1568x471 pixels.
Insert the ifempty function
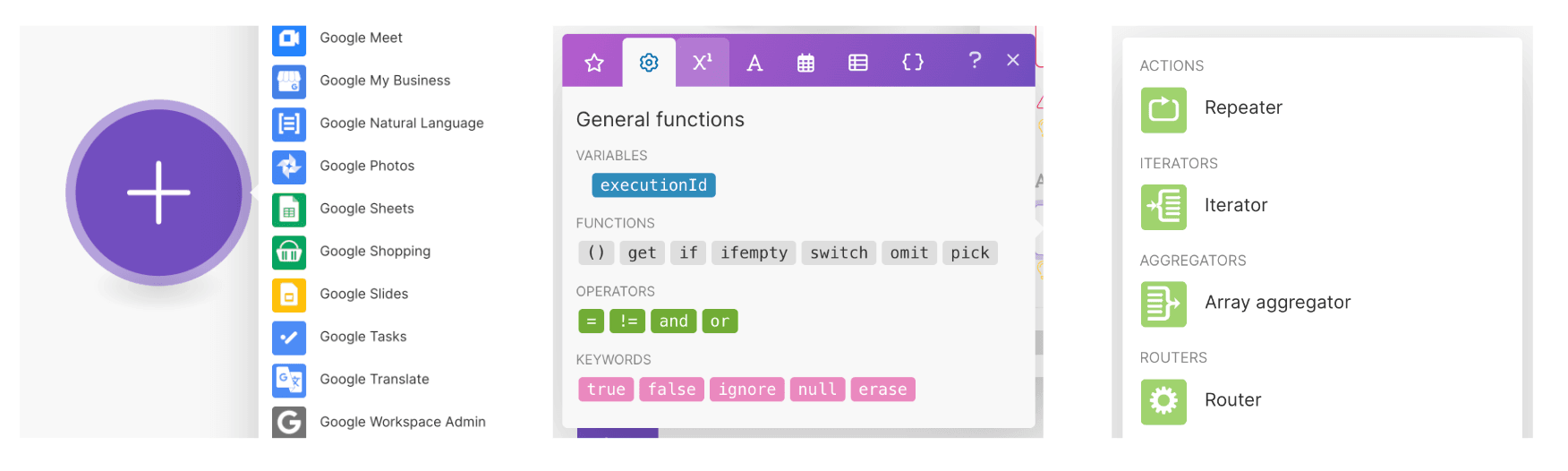(x=754, y=253)
